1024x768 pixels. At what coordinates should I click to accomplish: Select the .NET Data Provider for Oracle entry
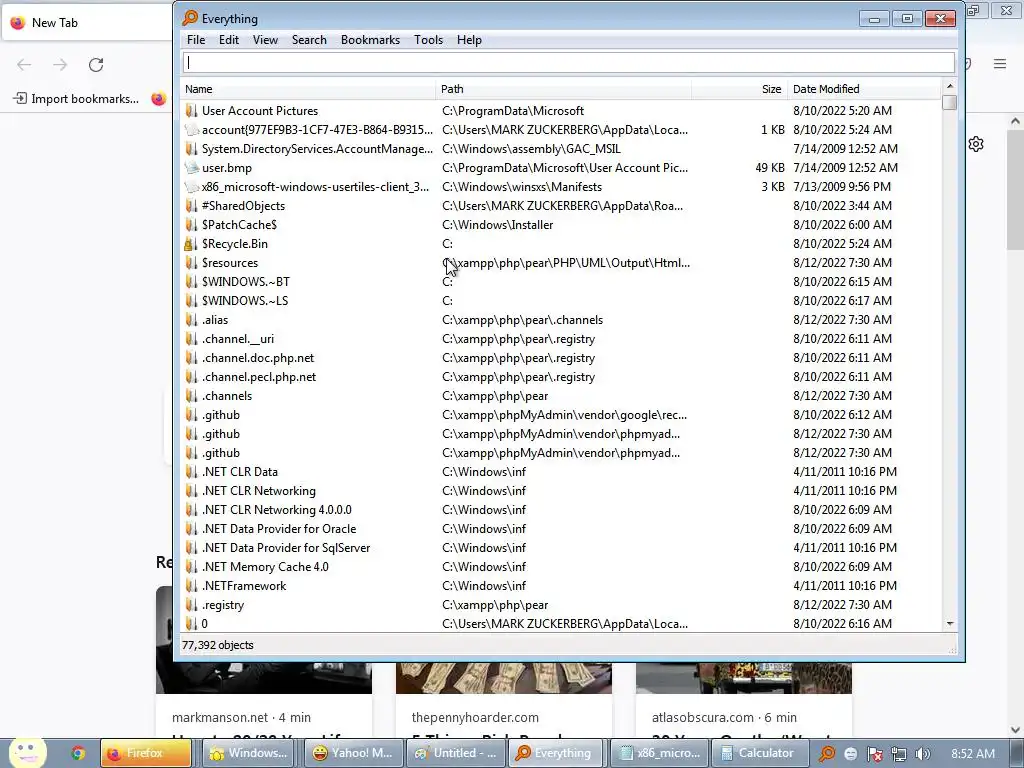coord(279,529)
